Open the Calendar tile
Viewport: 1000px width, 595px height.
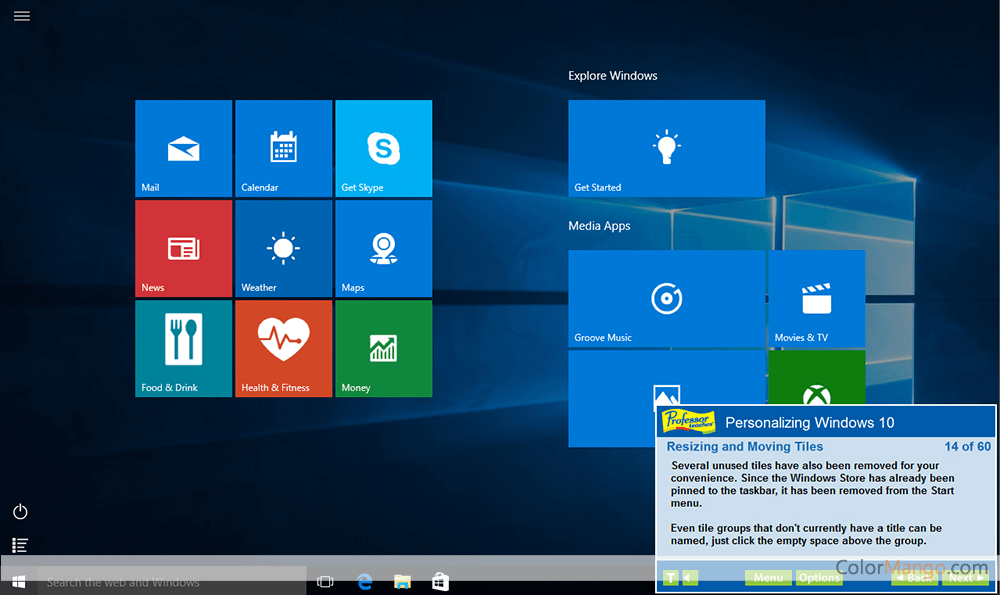pyautogui.click(x=284, y=148)
